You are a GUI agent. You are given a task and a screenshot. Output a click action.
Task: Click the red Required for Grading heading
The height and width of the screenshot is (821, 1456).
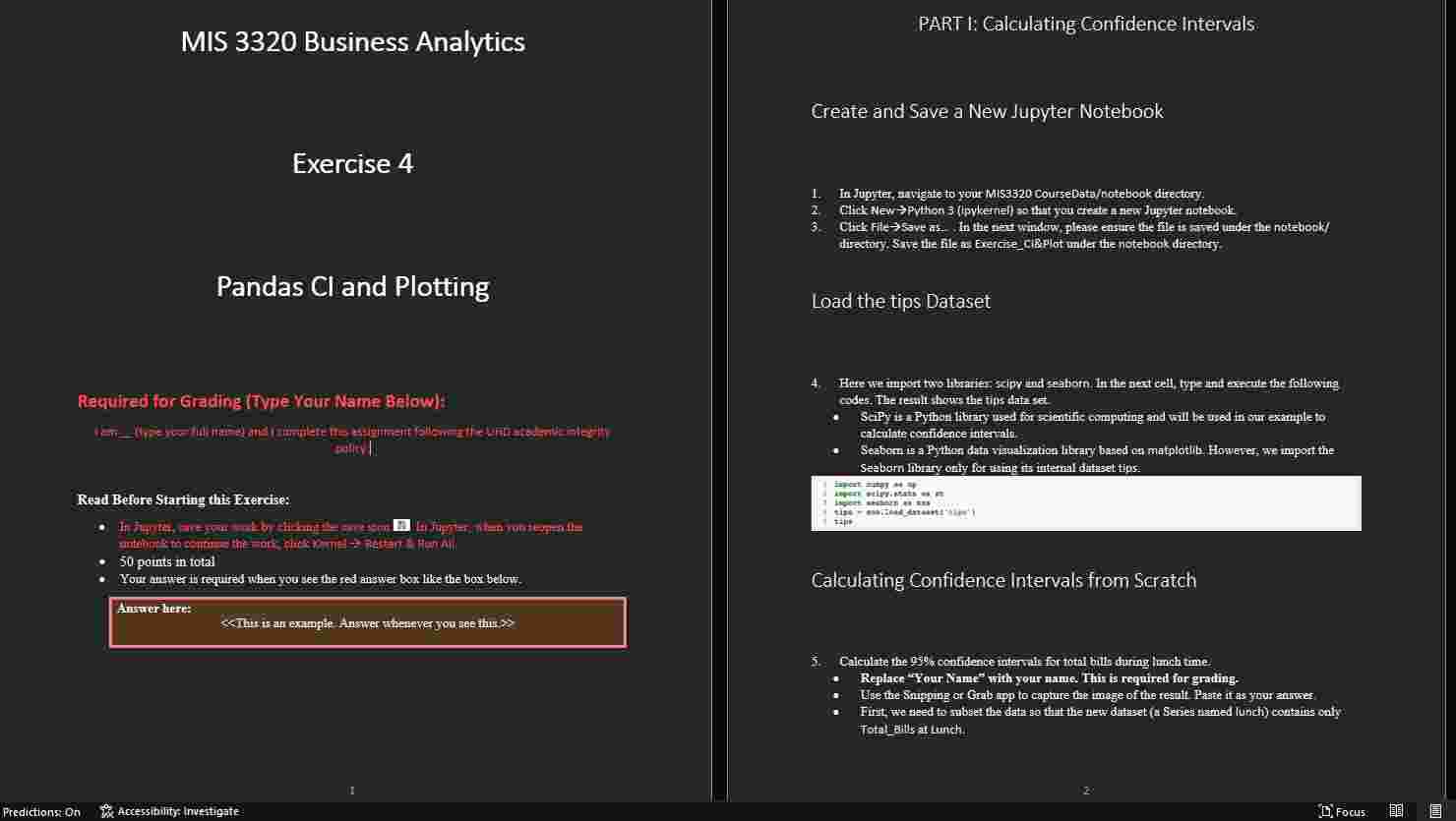(x=261, y=400)
